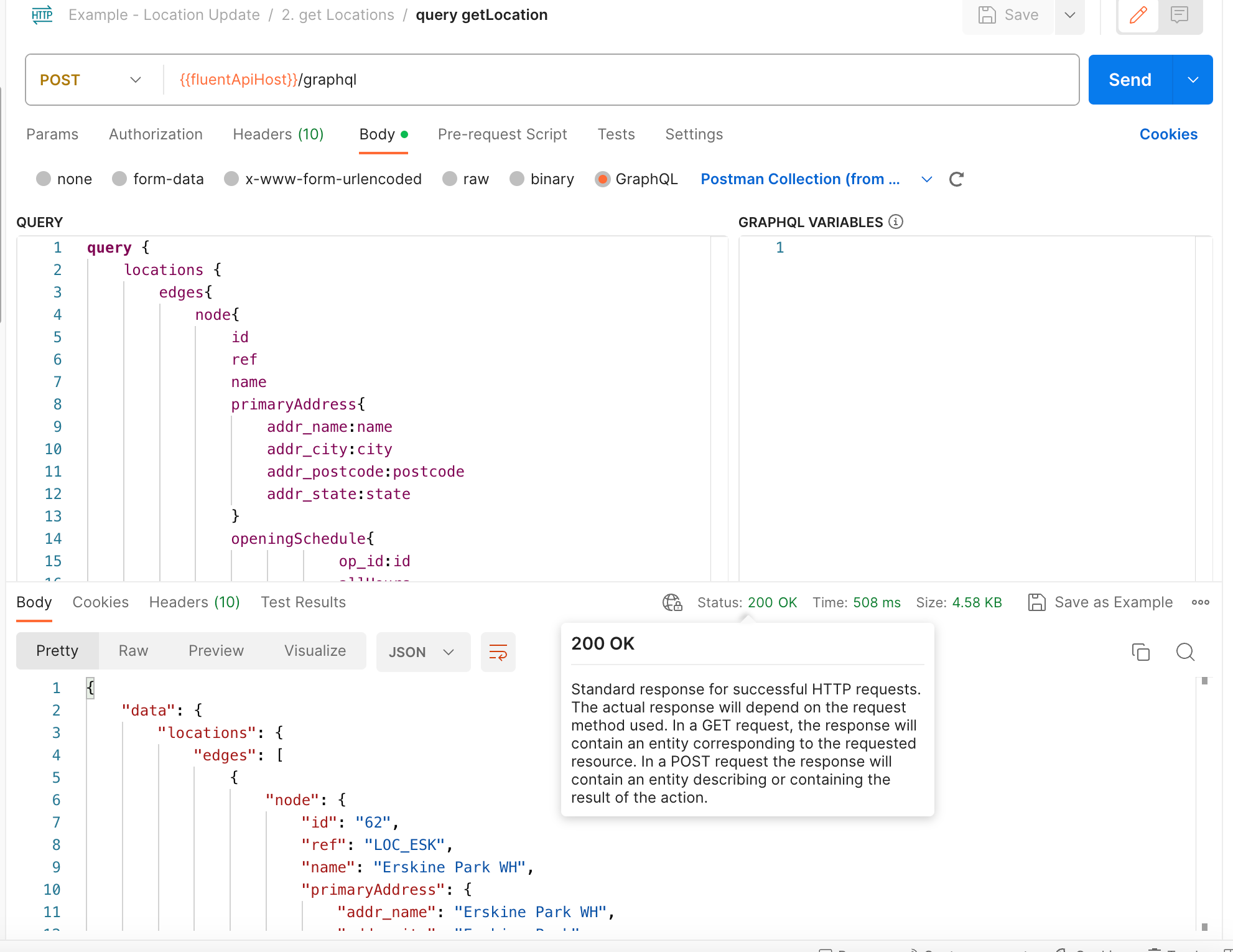Screen dimensions: 1233x952
Task: Click the globe/environment icon in response bar
Action: 672,602
